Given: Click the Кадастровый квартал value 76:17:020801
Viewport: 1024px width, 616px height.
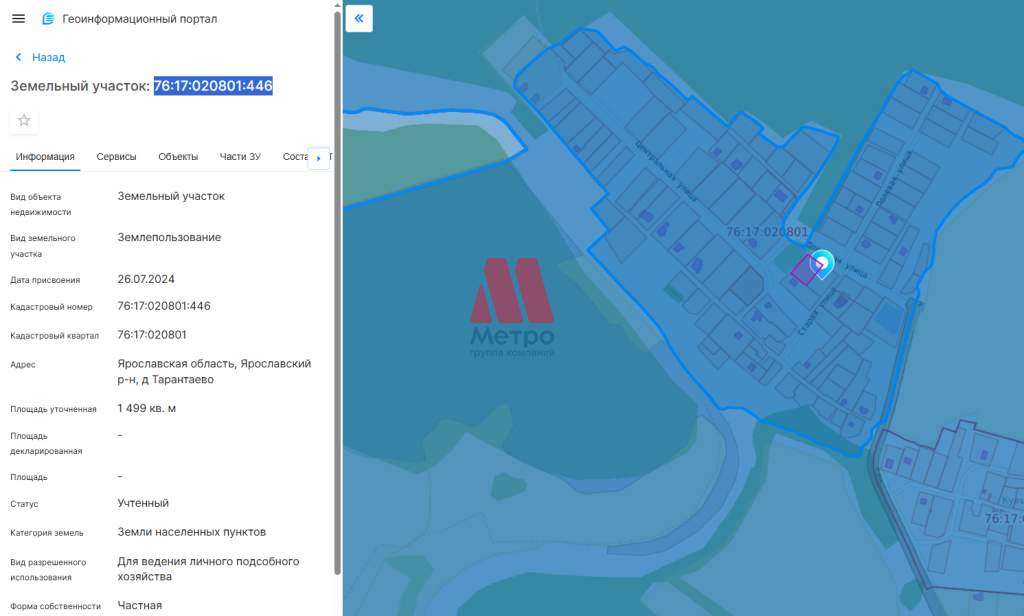Looking at the screenshot, I should click(x=152, y=335).
